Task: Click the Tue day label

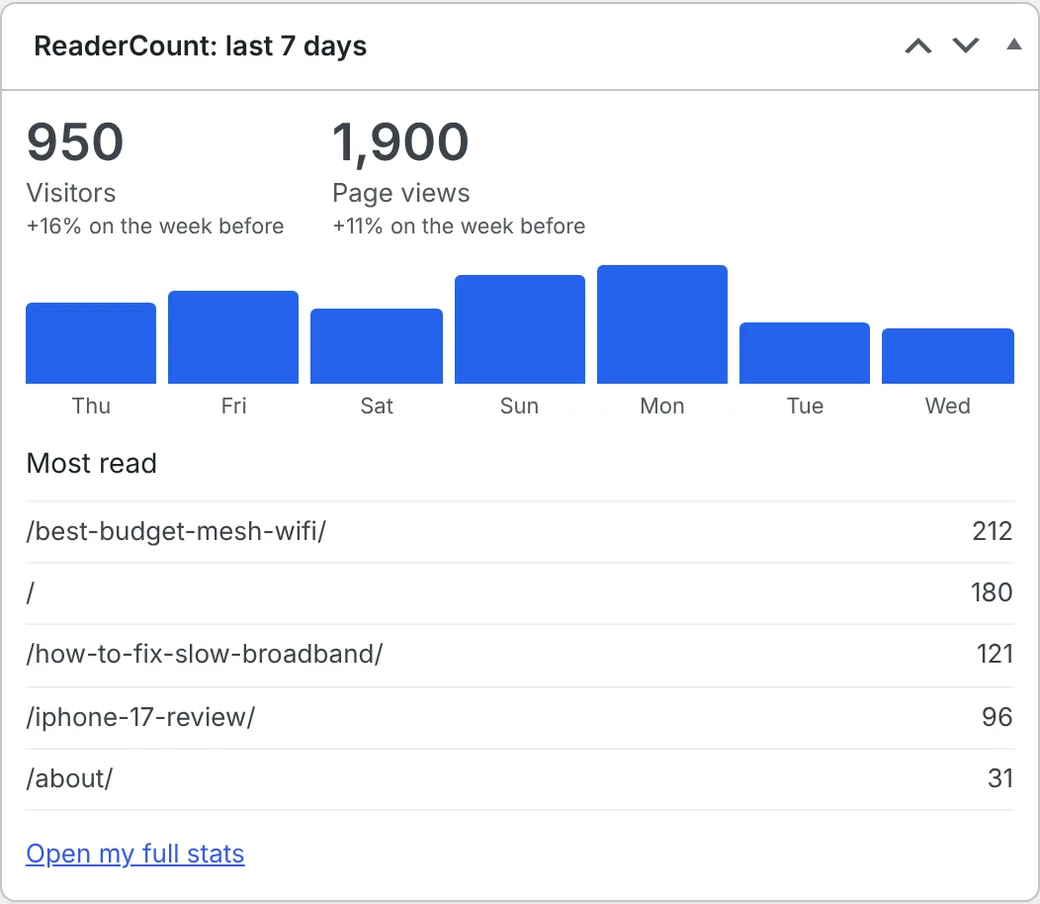Action: point(805,406)
